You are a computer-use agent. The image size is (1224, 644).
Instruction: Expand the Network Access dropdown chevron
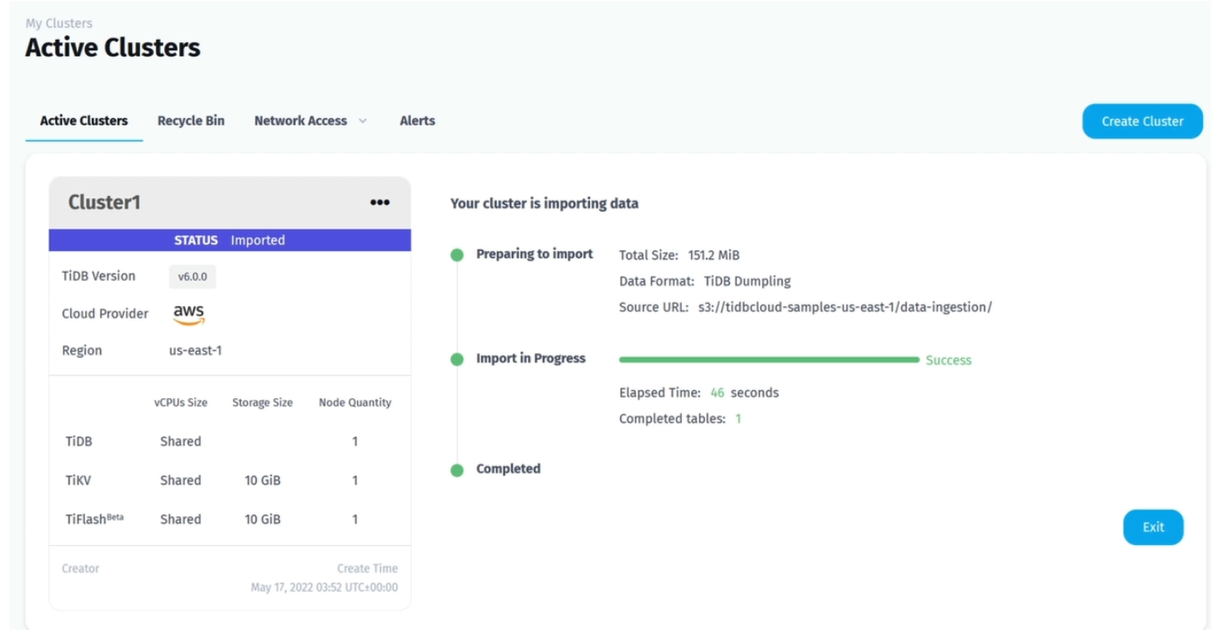click(363, 121)
